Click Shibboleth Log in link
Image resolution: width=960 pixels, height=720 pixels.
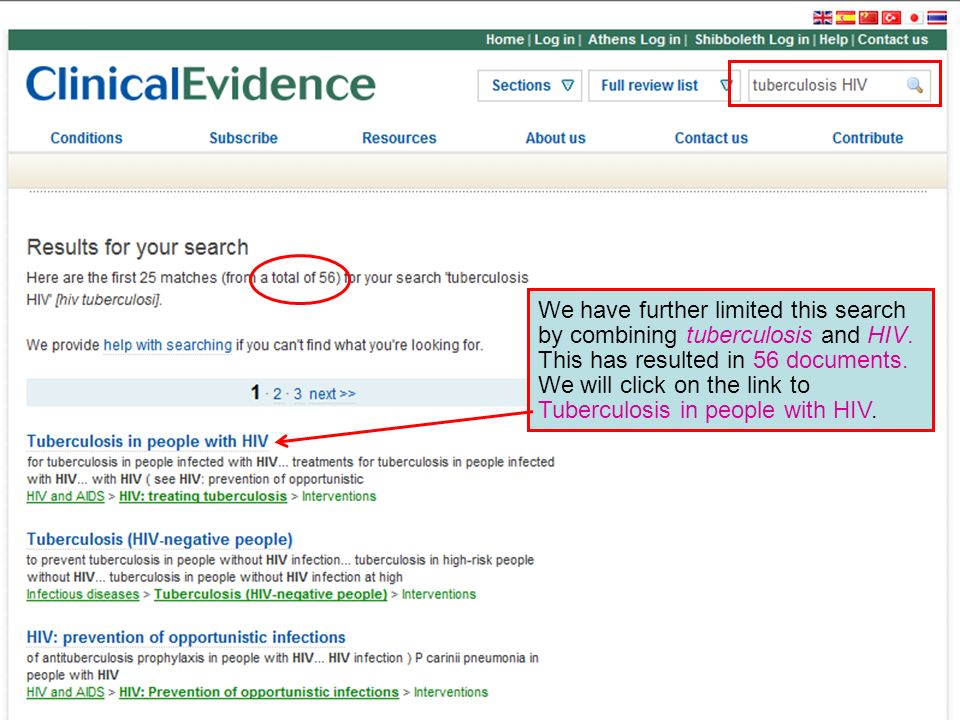coord(752,40)
